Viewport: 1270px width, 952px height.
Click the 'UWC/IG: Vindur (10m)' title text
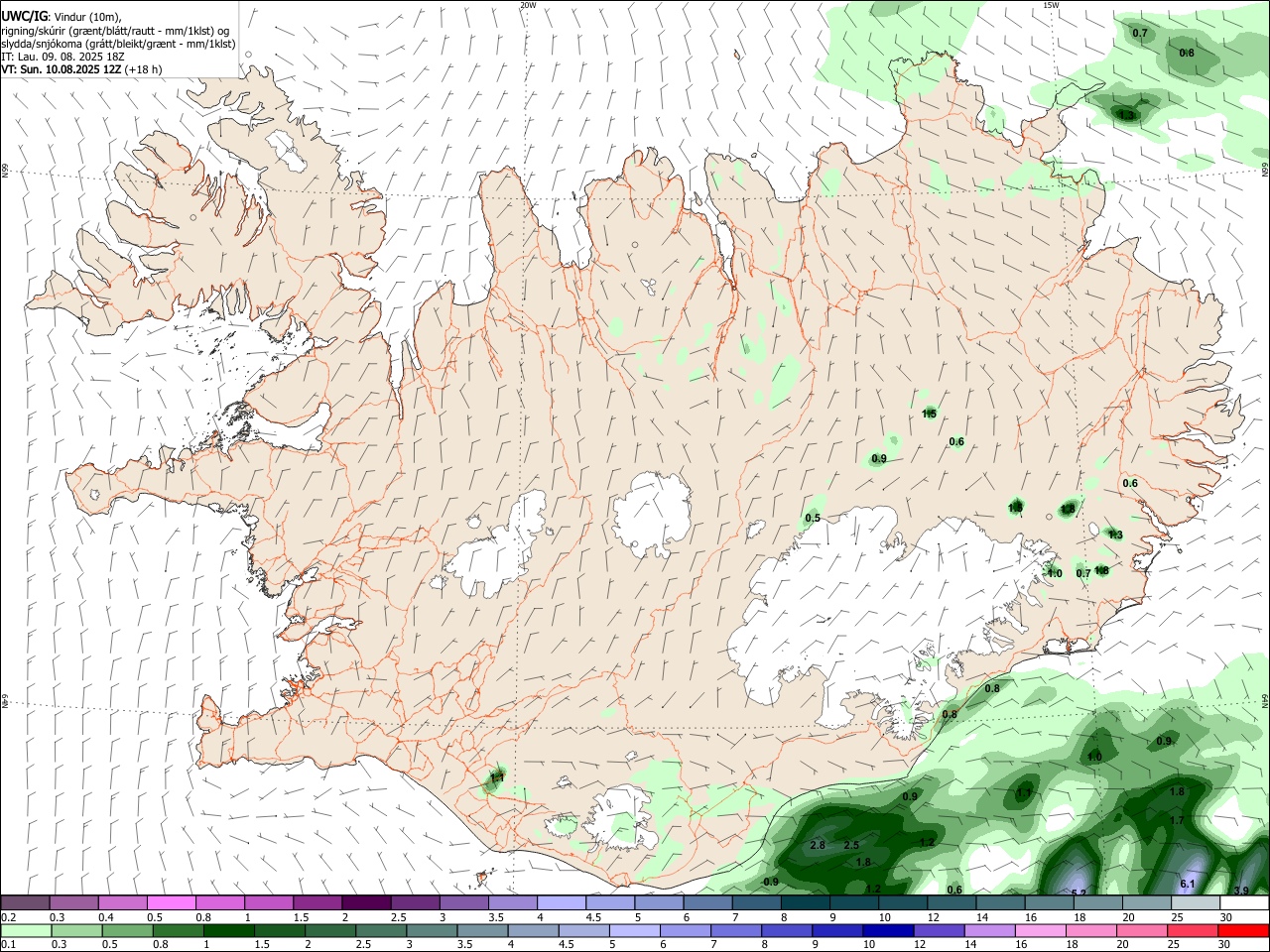[x=62, y=17]
